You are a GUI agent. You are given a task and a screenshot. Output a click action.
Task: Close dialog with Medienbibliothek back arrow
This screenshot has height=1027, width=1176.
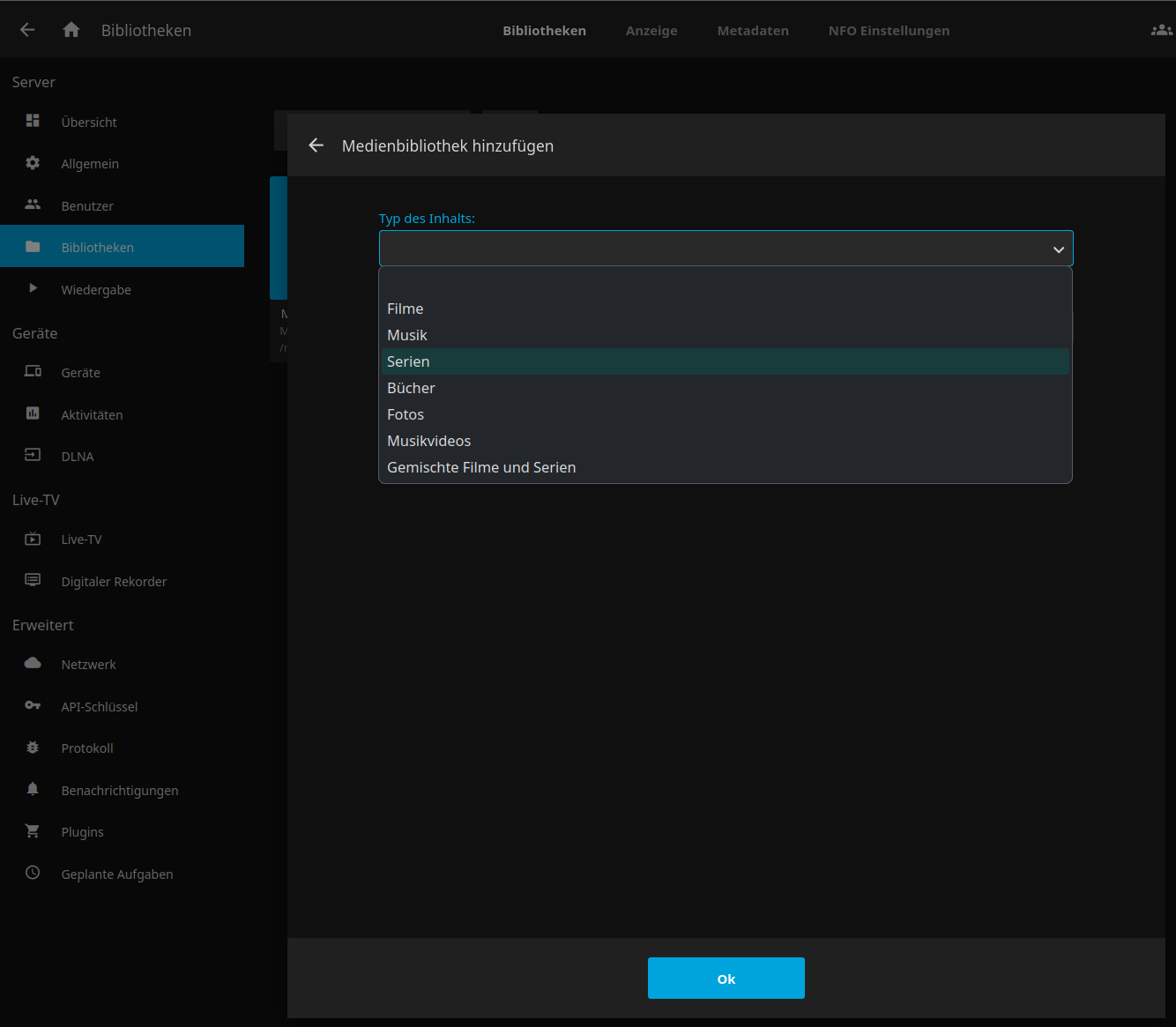tap(316, 145)
